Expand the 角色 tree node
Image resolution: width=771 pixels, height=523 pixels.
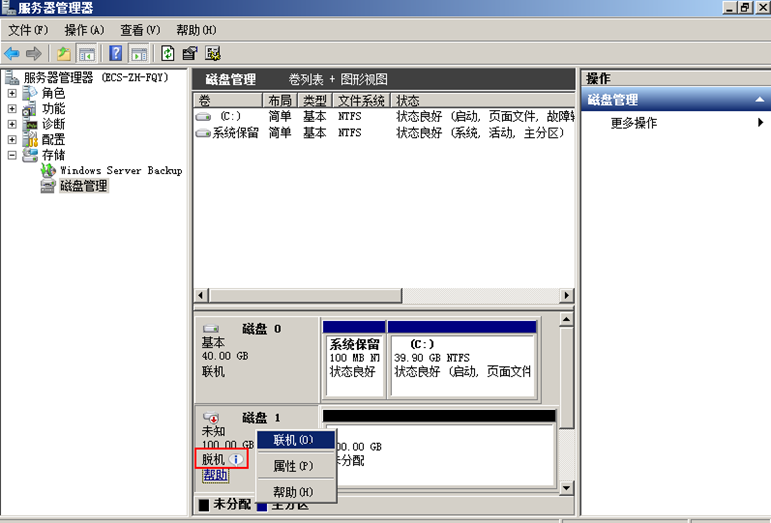tap(12, 93)
